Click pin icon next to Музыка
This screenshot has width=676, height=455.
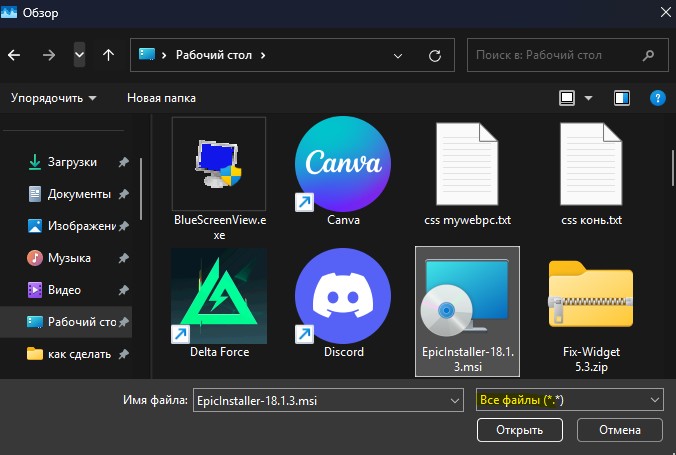click(124, 258)
